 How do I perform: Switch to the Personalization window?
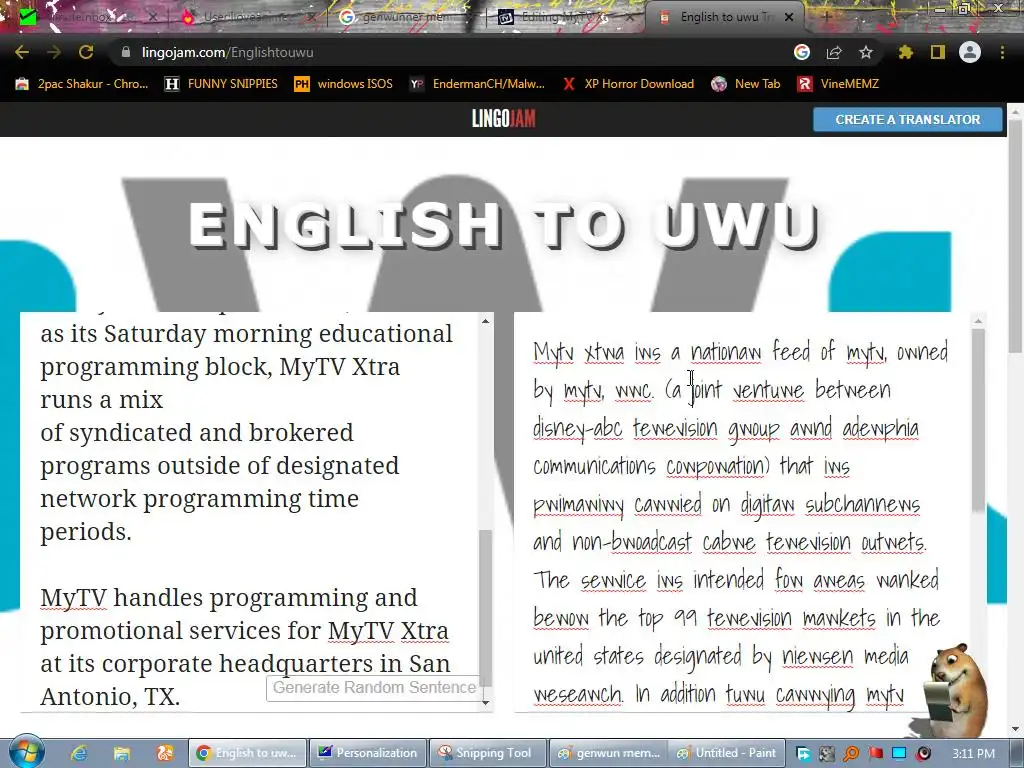368,753
